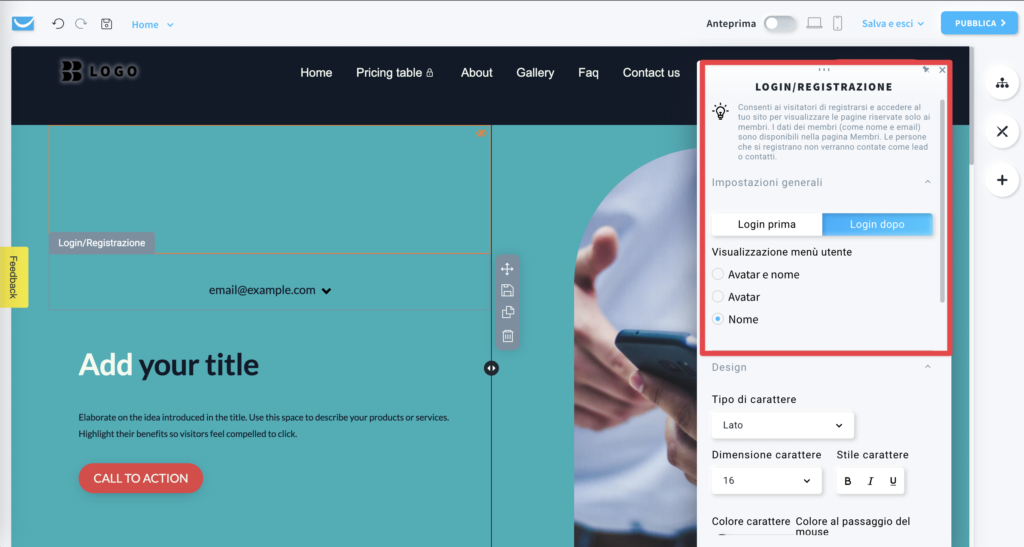Image resolution: width=1024 pixels, height=547 pixels.
Task: Click the hand holding phone image
Action: 635,346
